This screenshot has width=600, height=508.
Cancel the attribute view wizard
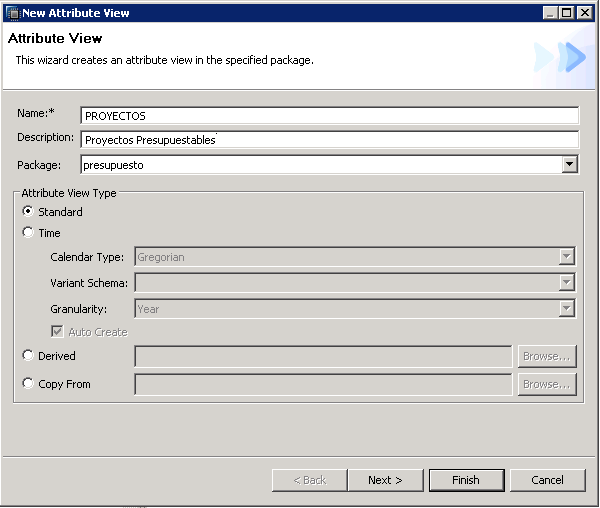click(547, 480)
